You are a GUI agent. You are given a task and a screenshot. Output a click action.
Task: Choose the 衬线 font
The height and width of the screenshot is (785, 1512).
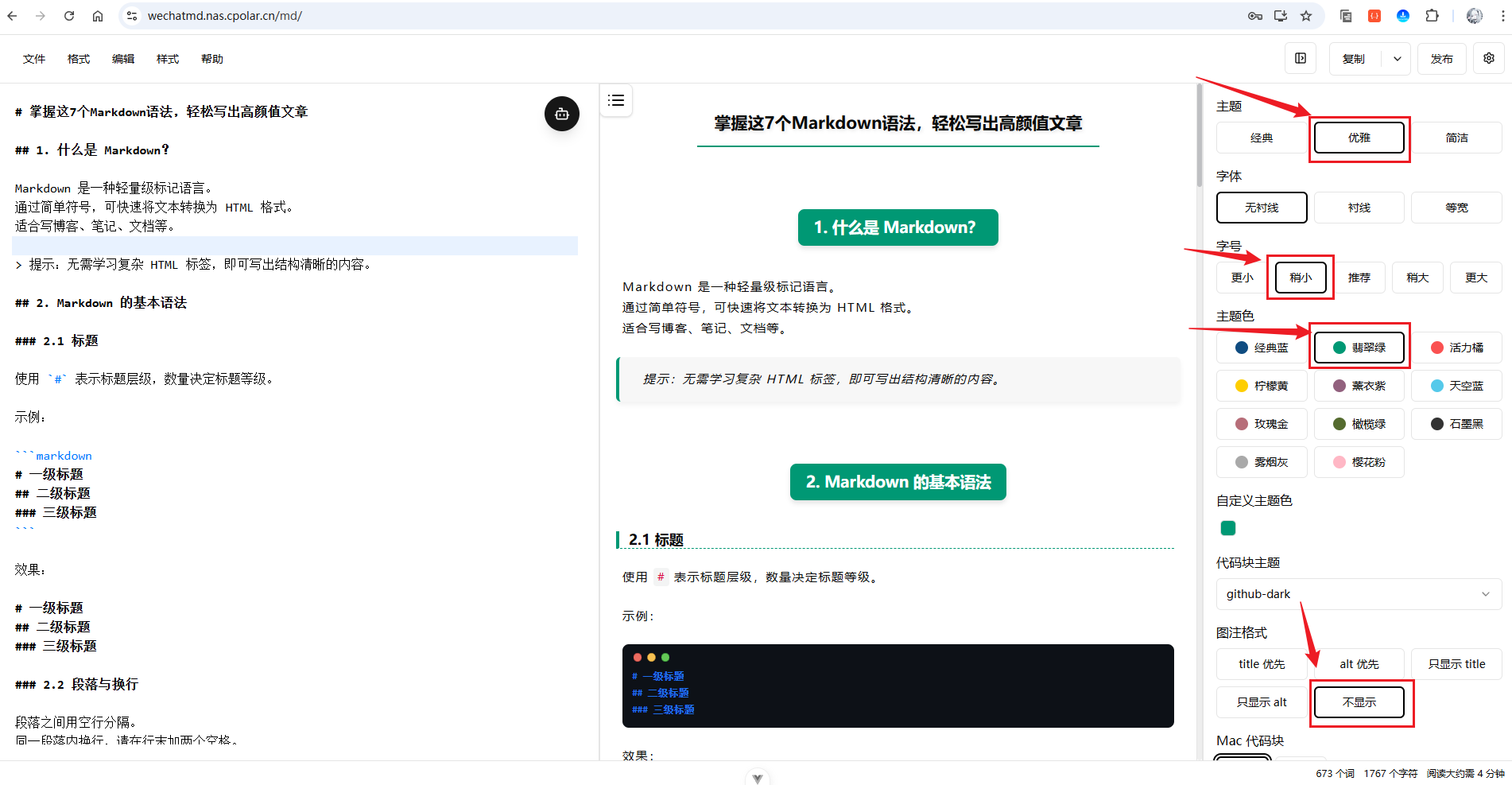click(1359, 208)
